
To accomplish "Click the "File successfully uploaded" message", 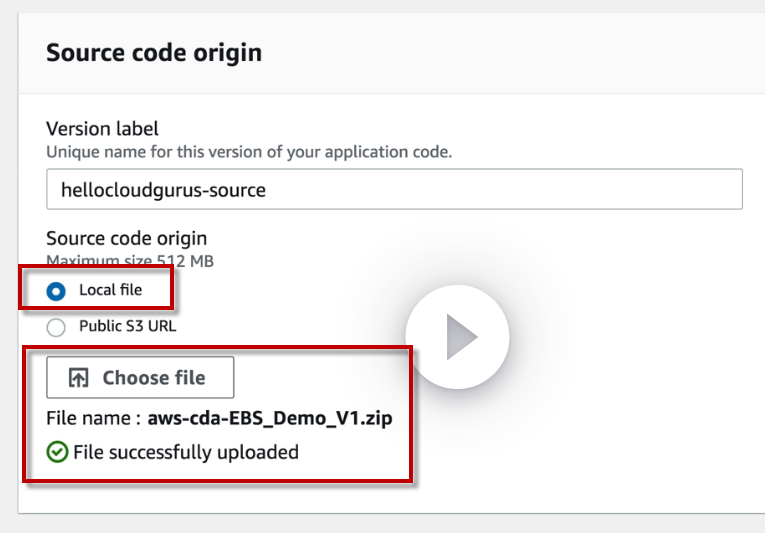I will click(x=186, y=452).
